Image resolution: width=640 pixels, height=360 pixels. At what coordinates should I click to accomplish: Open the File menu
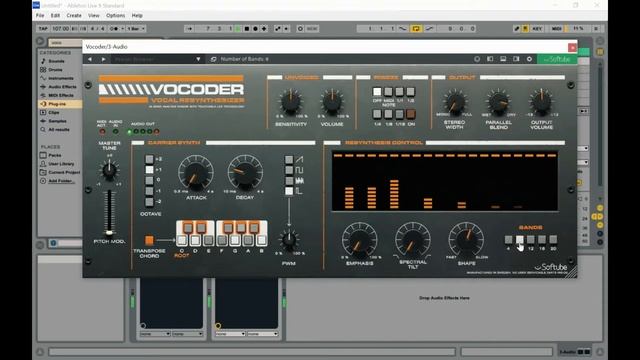pos(40,16)
